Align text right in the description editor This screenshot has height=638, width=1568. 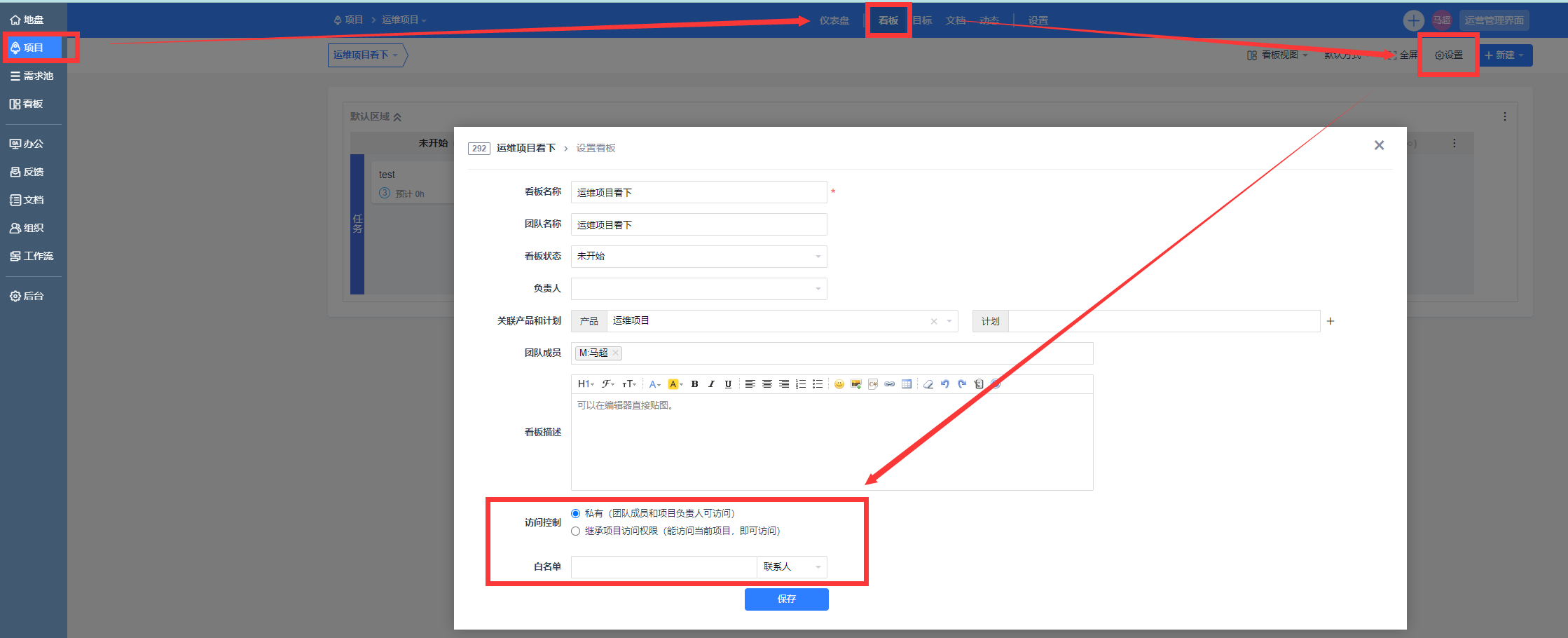[783, 384]
